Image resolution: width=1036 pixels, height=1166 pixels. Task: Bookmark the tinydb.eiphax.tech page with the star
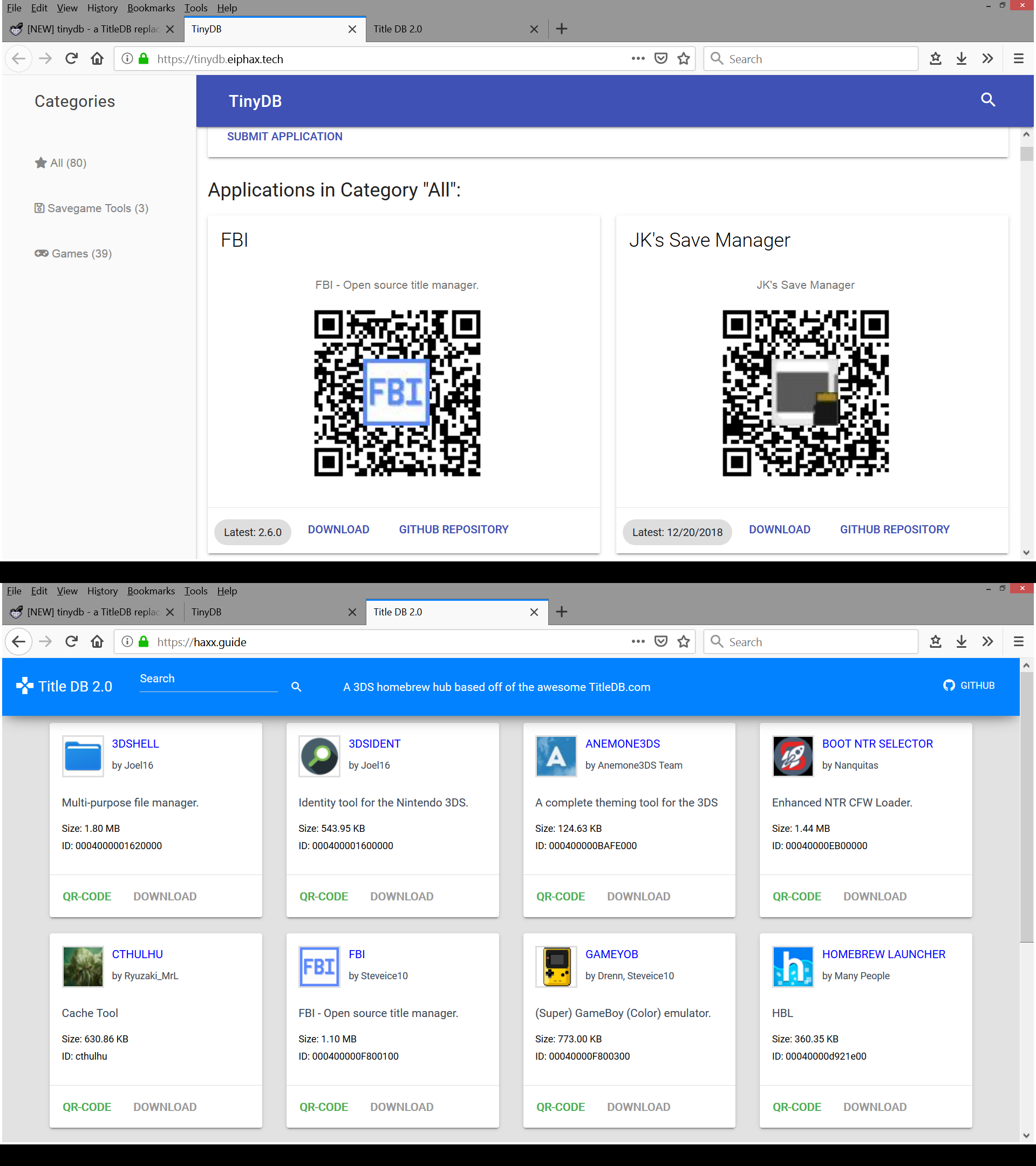[x=684, y=59]
